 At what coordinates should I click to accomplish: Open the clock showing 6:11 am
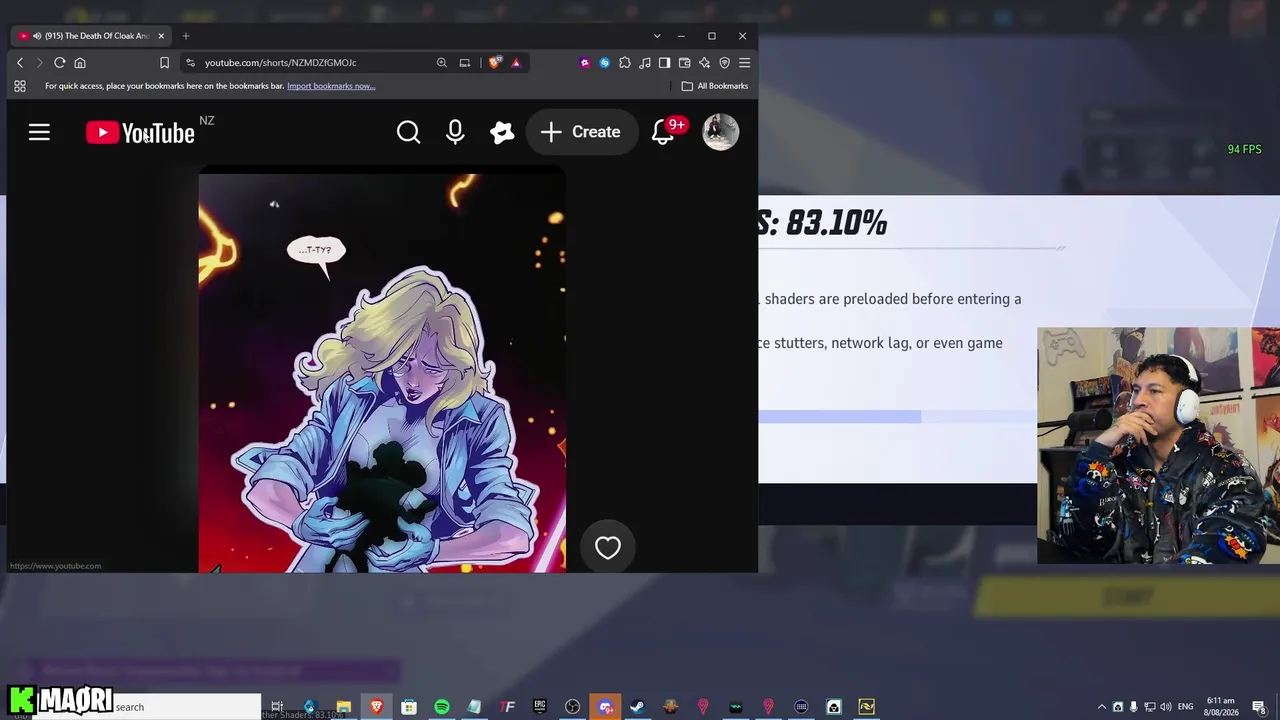pos(1221,707)
